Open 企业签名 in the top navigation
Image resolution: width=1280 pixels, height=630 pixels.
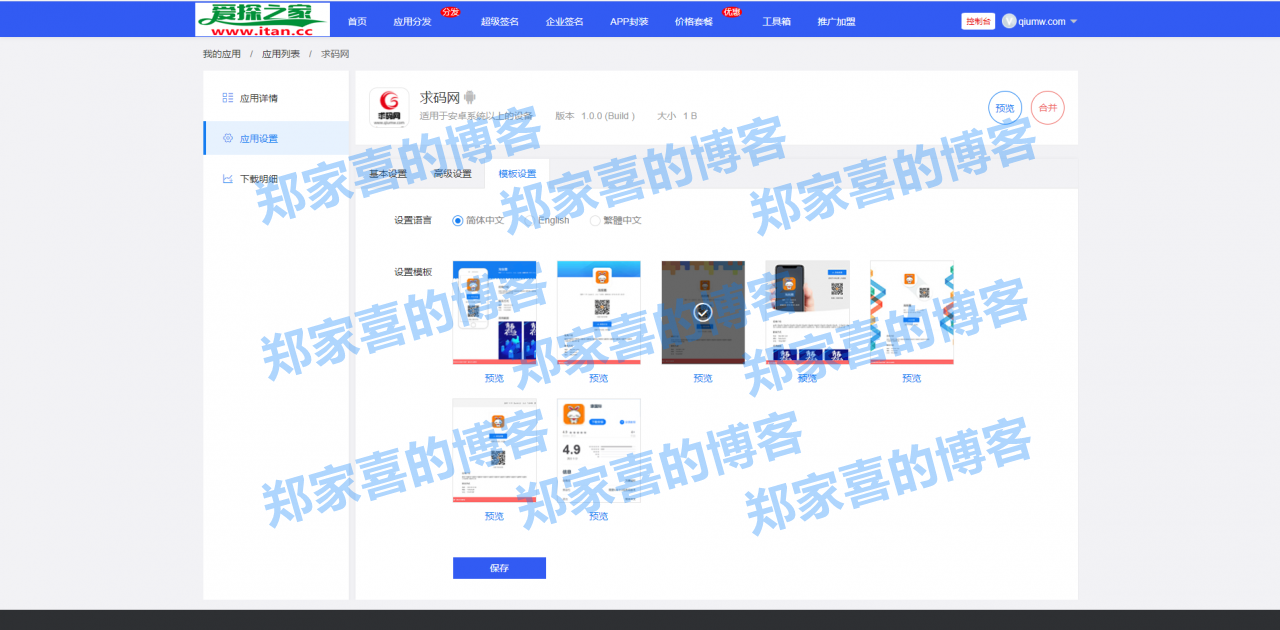click(x=564, y=21)
